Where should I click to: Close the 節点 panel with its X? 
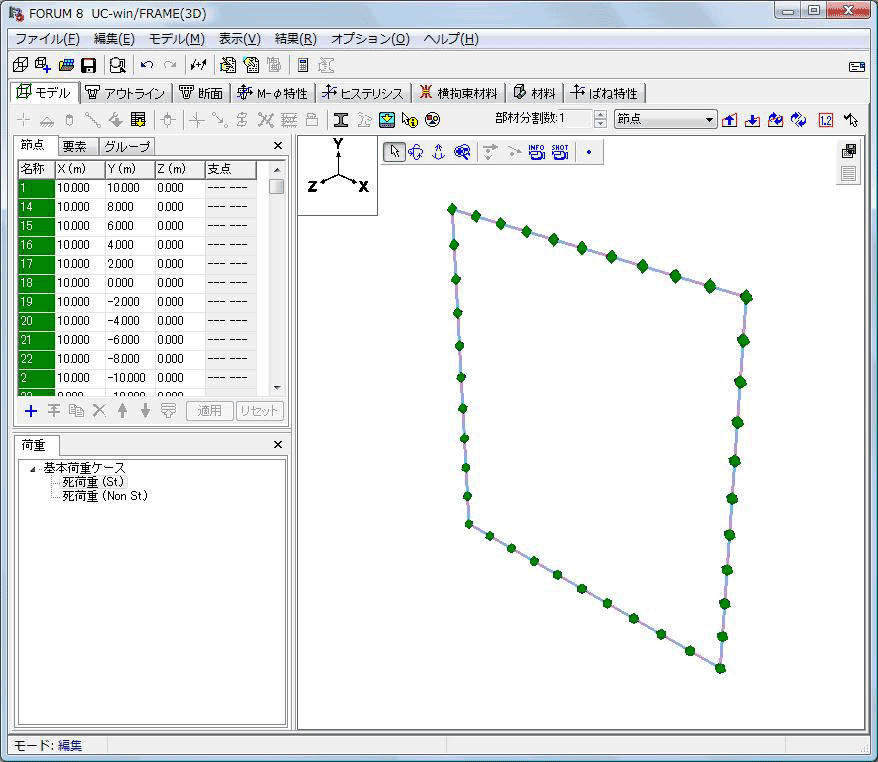point(278,146)
